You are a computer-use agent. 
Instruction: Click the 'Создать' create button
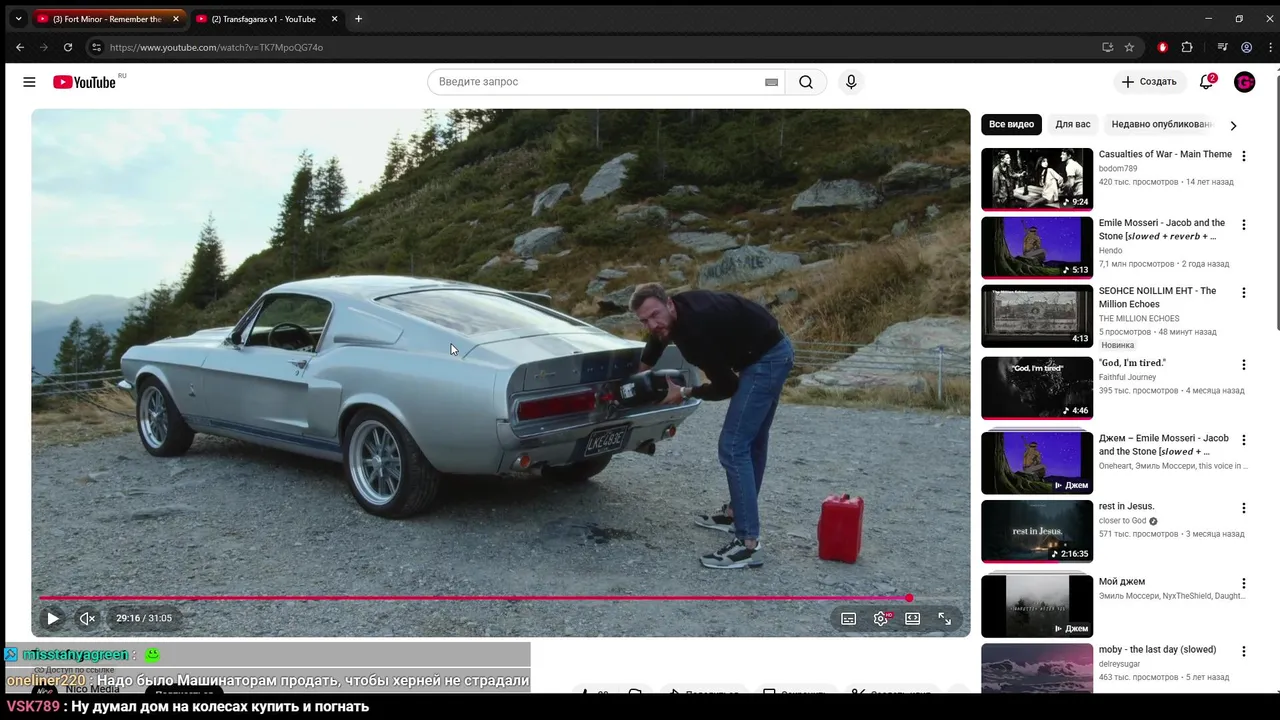(1149, 82)
